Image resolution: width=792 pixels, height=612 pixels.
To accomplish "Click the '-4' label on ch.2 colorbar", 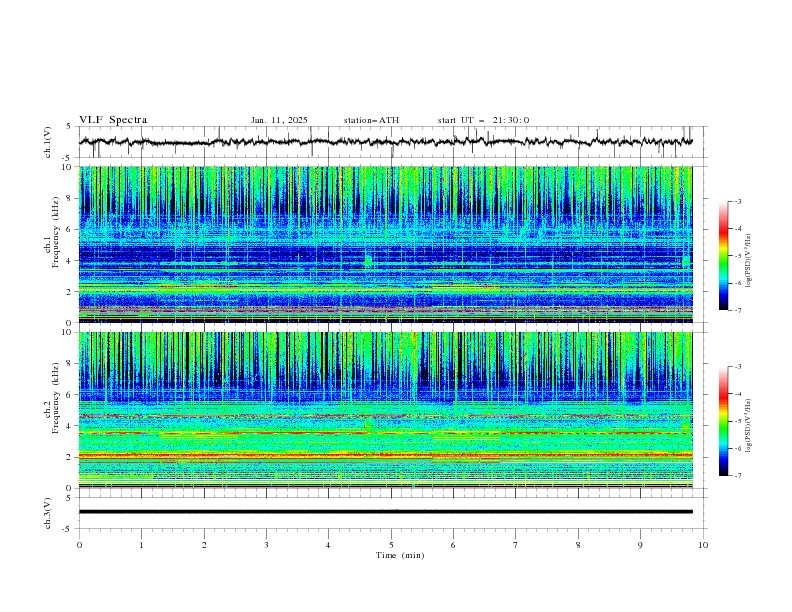I will click(737, 394).
